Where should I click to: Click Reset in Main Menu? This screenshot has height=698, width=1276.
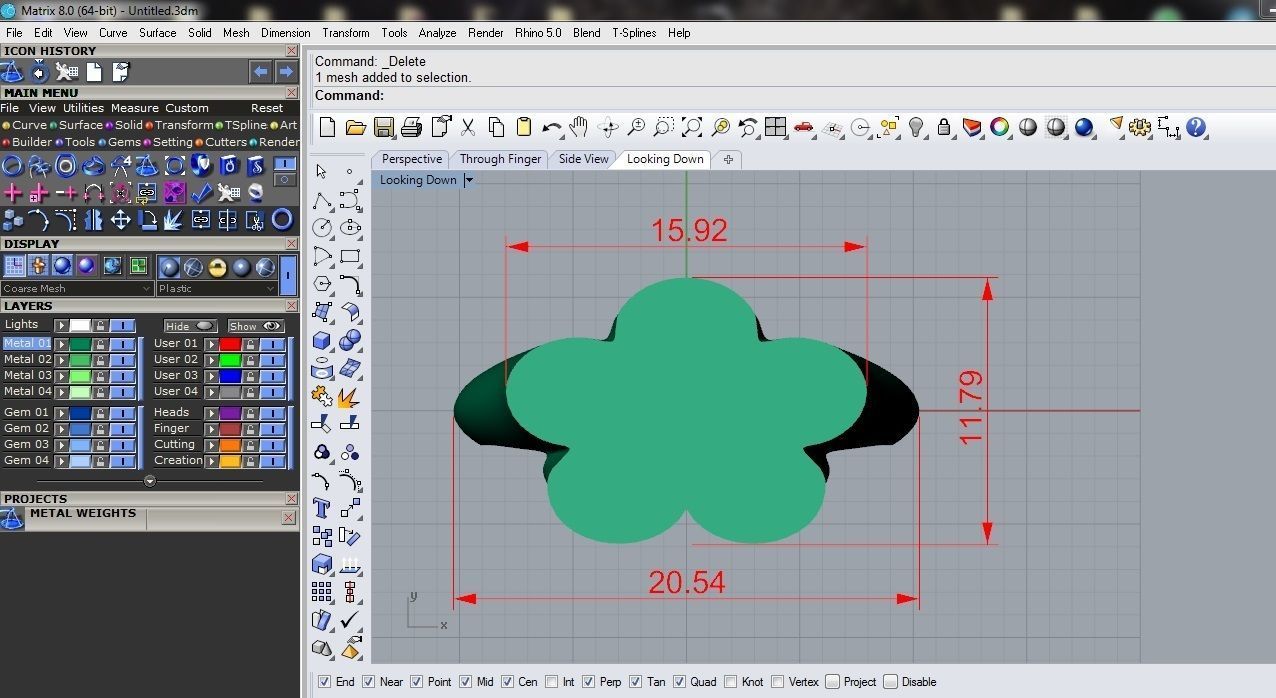(267, 108)
